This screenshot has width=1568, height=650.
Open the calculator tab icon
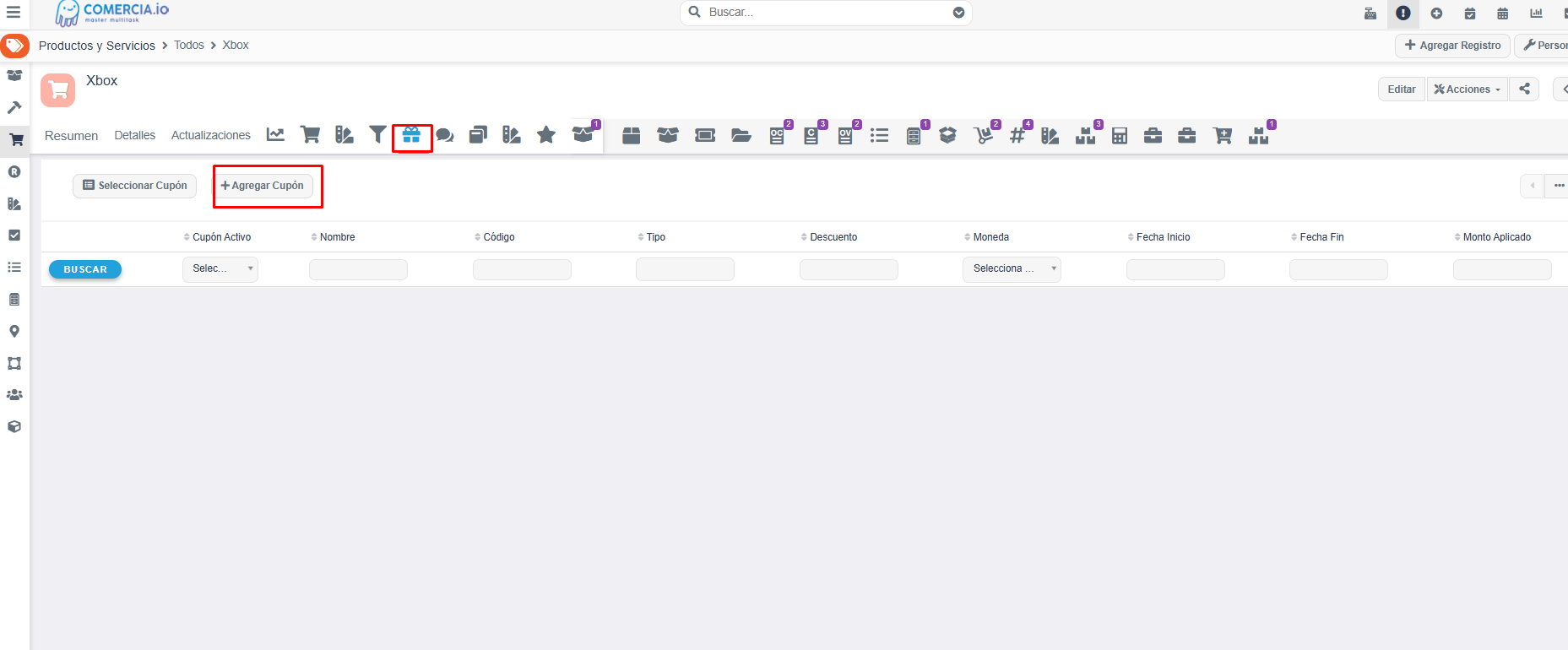pyautogui.click(x=1120, y=135)
